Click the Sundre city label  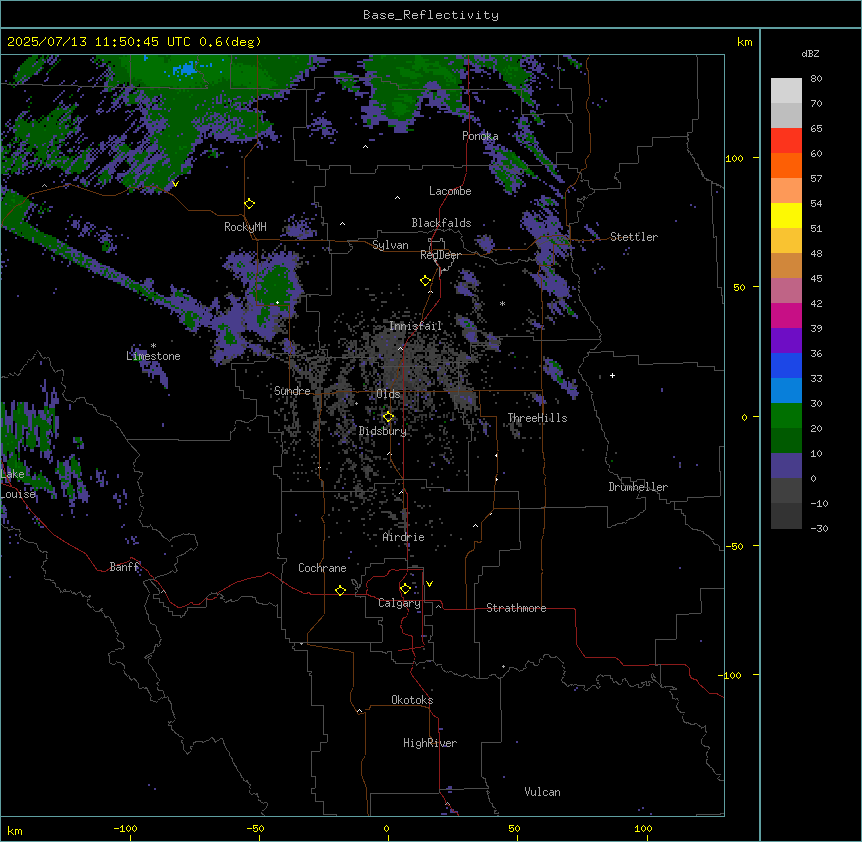[292, 391]
